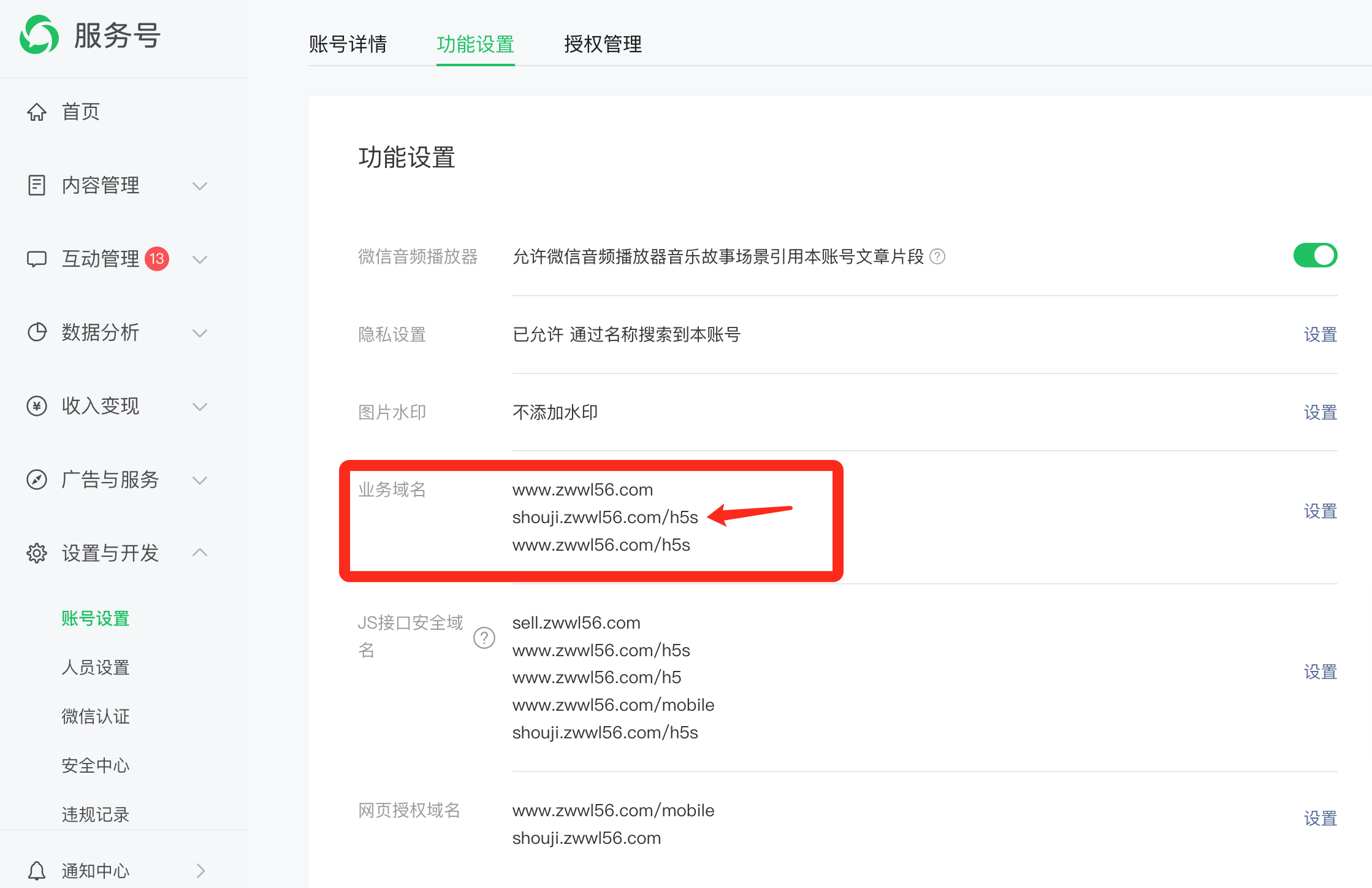Screen dimensions: 1372x888
Task: Click the document icon for 内容管理
Action: (37, 185)
